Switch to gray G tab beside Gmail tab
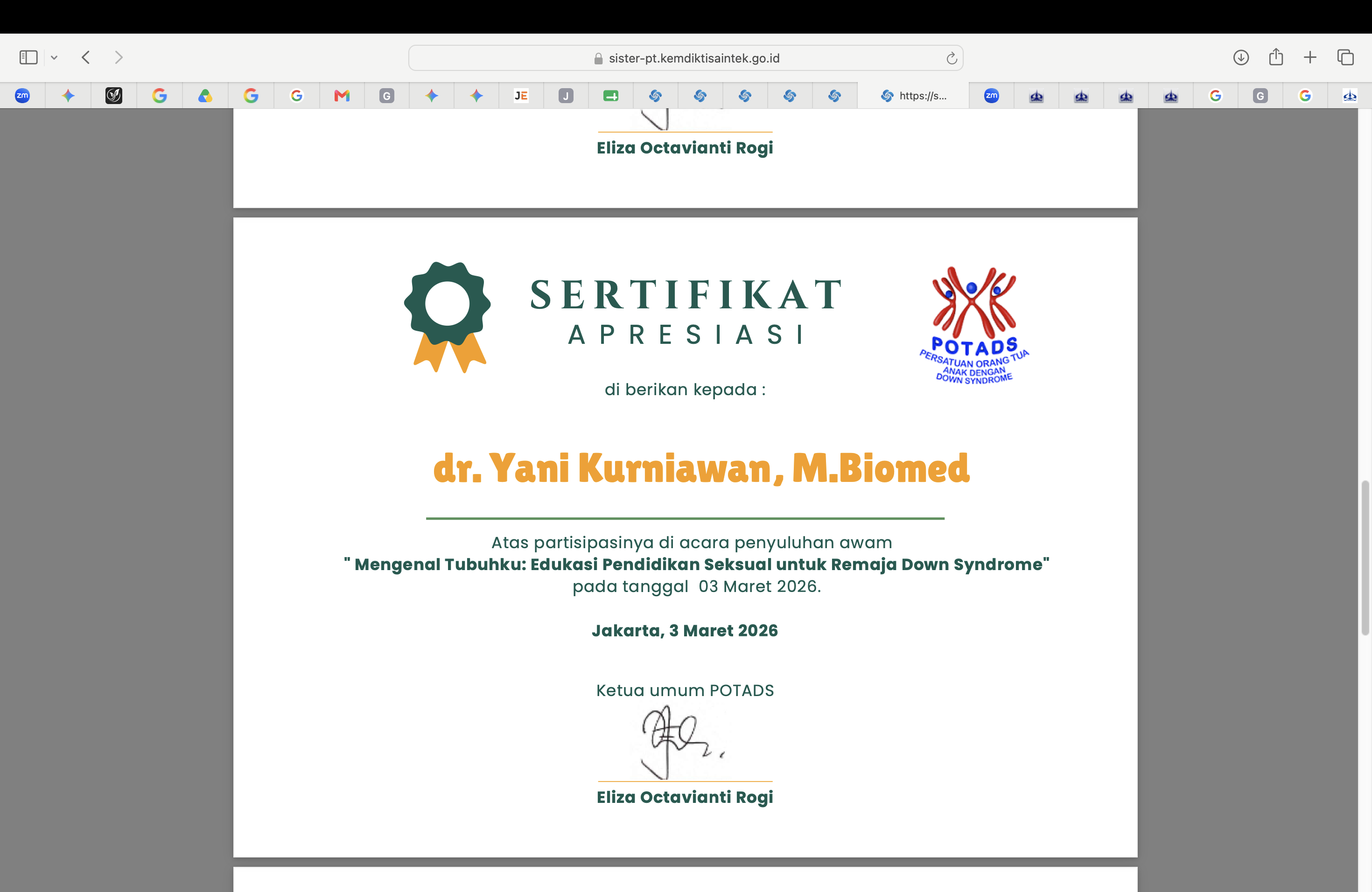The image size is (1372, 892). (x=387, y=96)
